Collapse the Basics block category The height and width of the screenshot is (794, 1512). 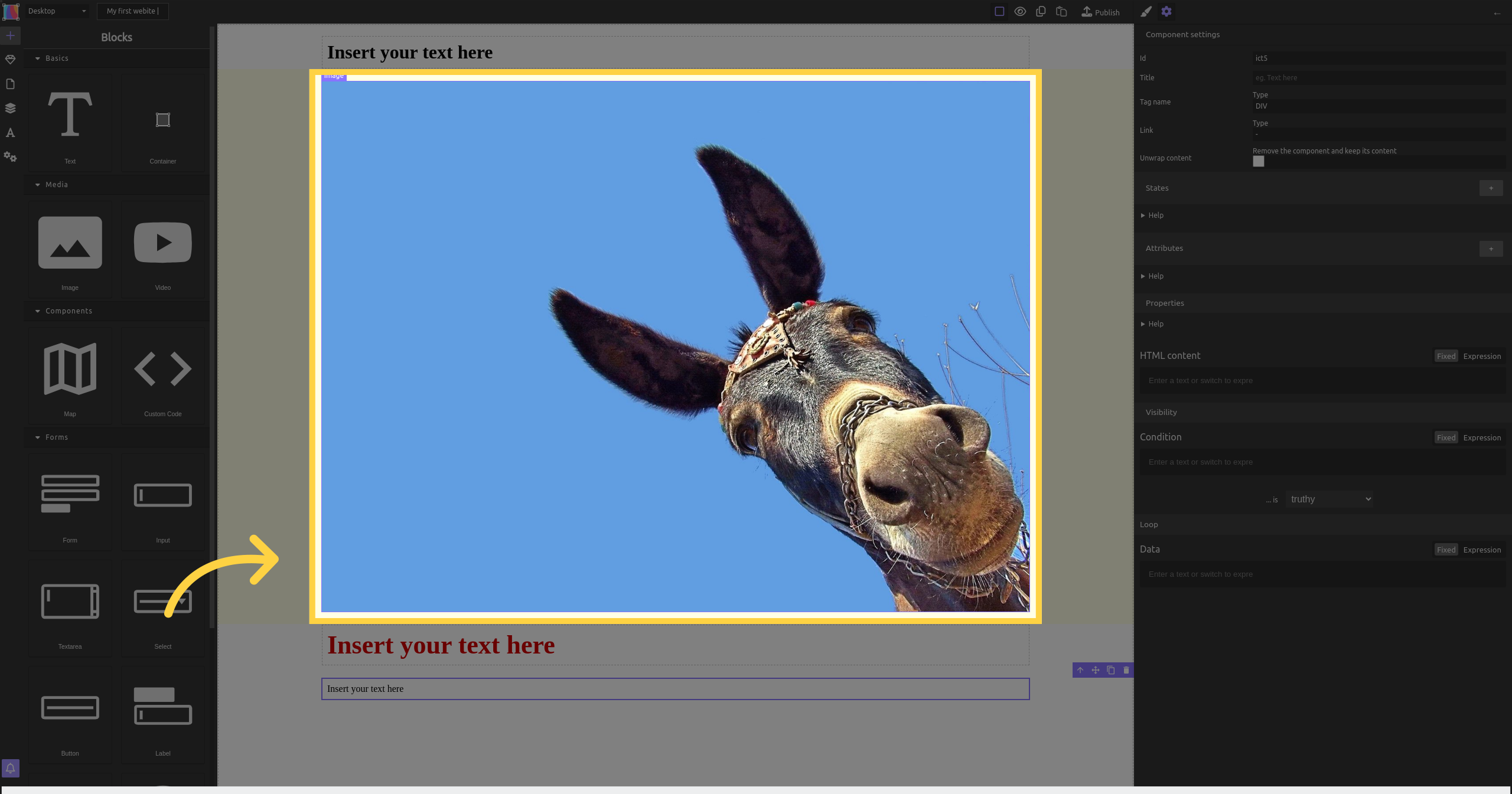[116, 58]
